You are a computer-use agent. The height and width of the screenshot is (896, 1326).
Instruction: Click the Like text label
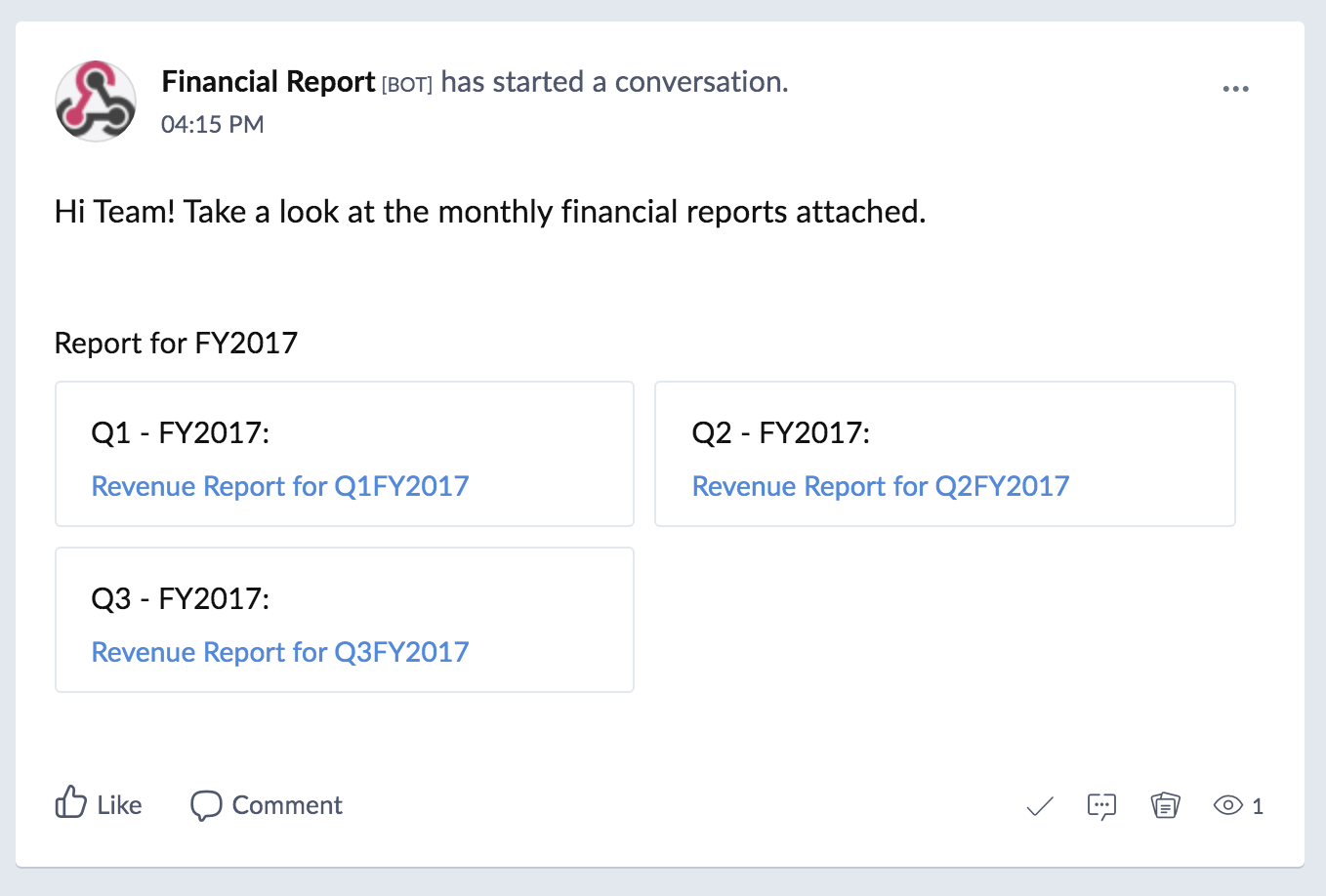(x=119, y=805)
